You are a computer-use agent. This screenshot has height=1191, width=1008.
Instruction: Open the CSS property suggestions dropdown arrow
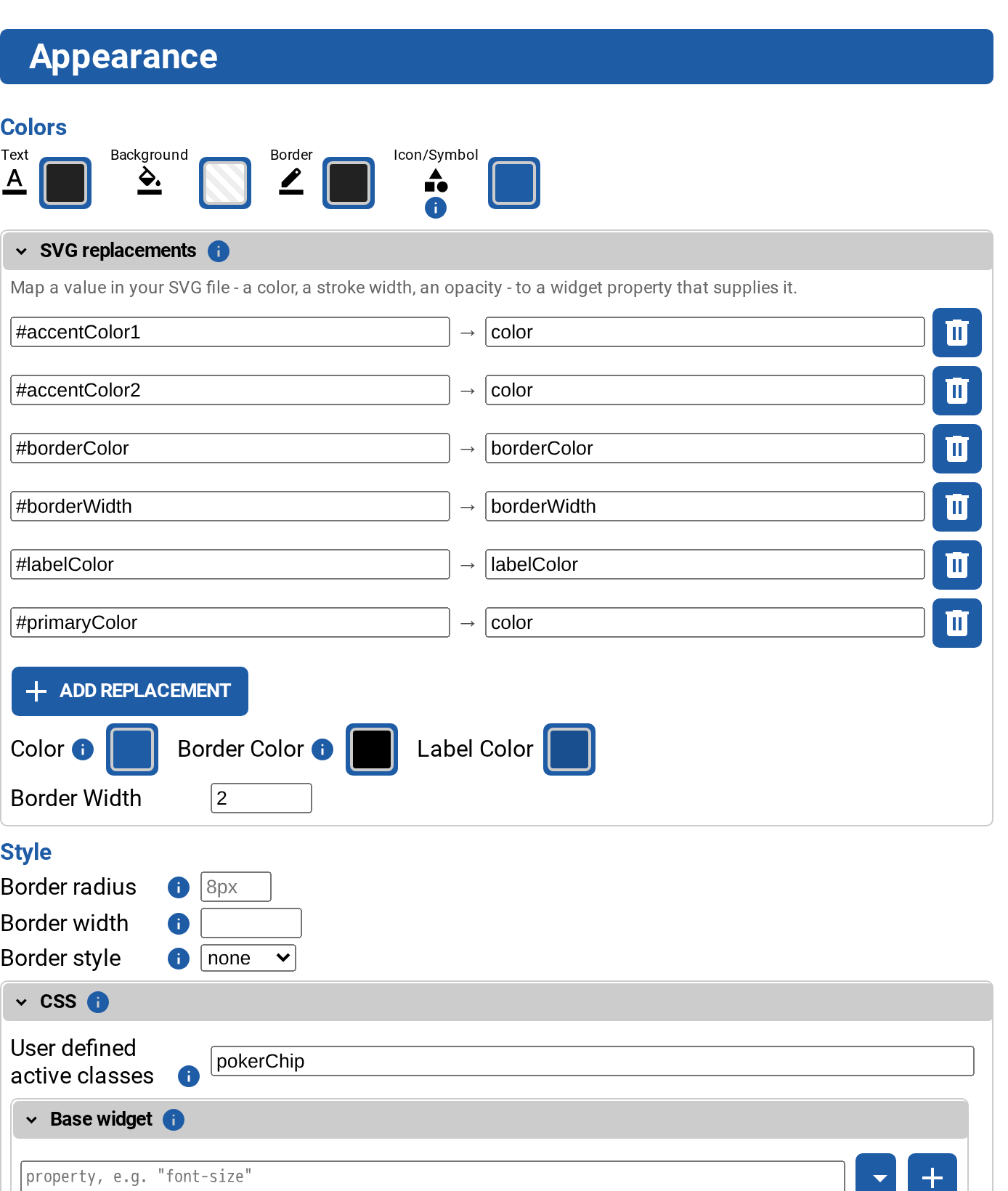pyautogui.click(x=876, y=1174)
